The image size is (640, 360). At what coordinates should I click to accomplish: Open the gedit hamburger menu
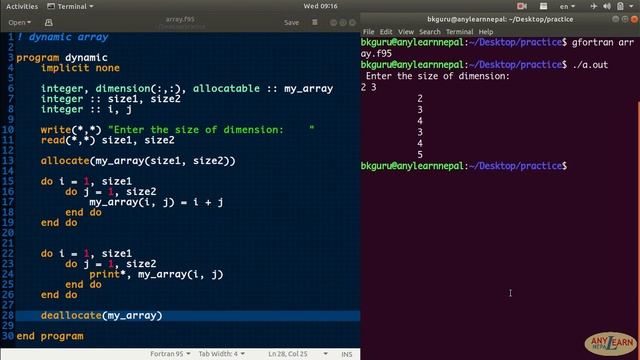pyautogui.click(x=315, y=22)
